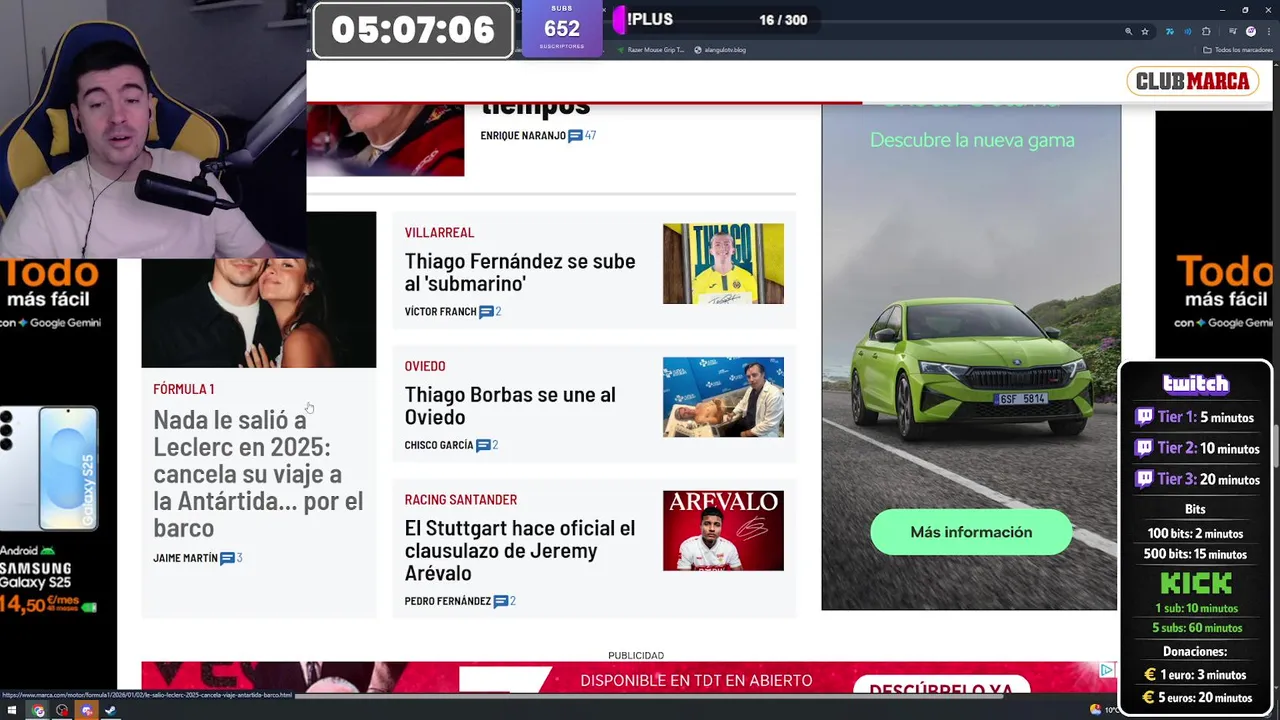Click the RACING SANTANDER section label

461,499
